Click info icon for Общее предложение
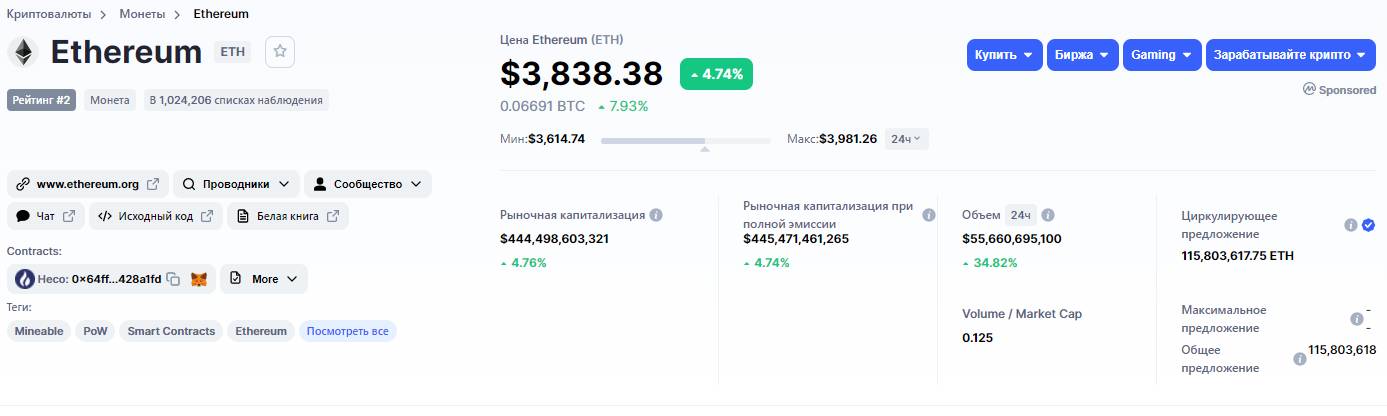The width and height of the screenshot is (1387, 416). coord(1300,359)
